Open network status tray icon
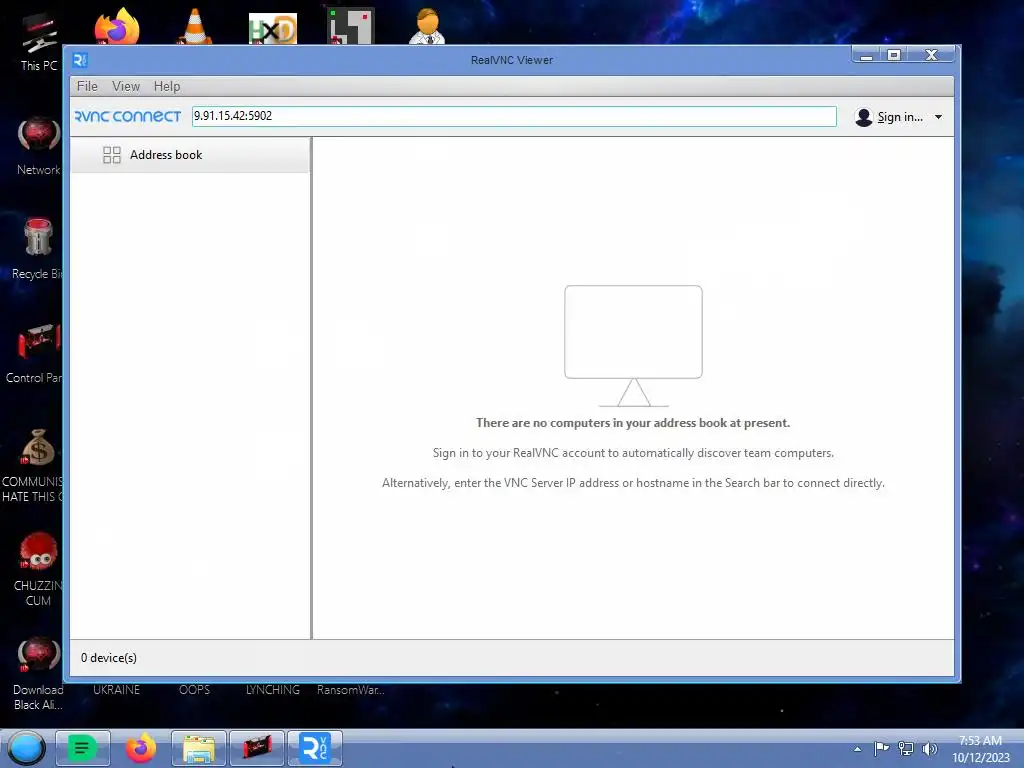Image resolution: width=1024 pixels, height=768 pixels. point(905,748)
